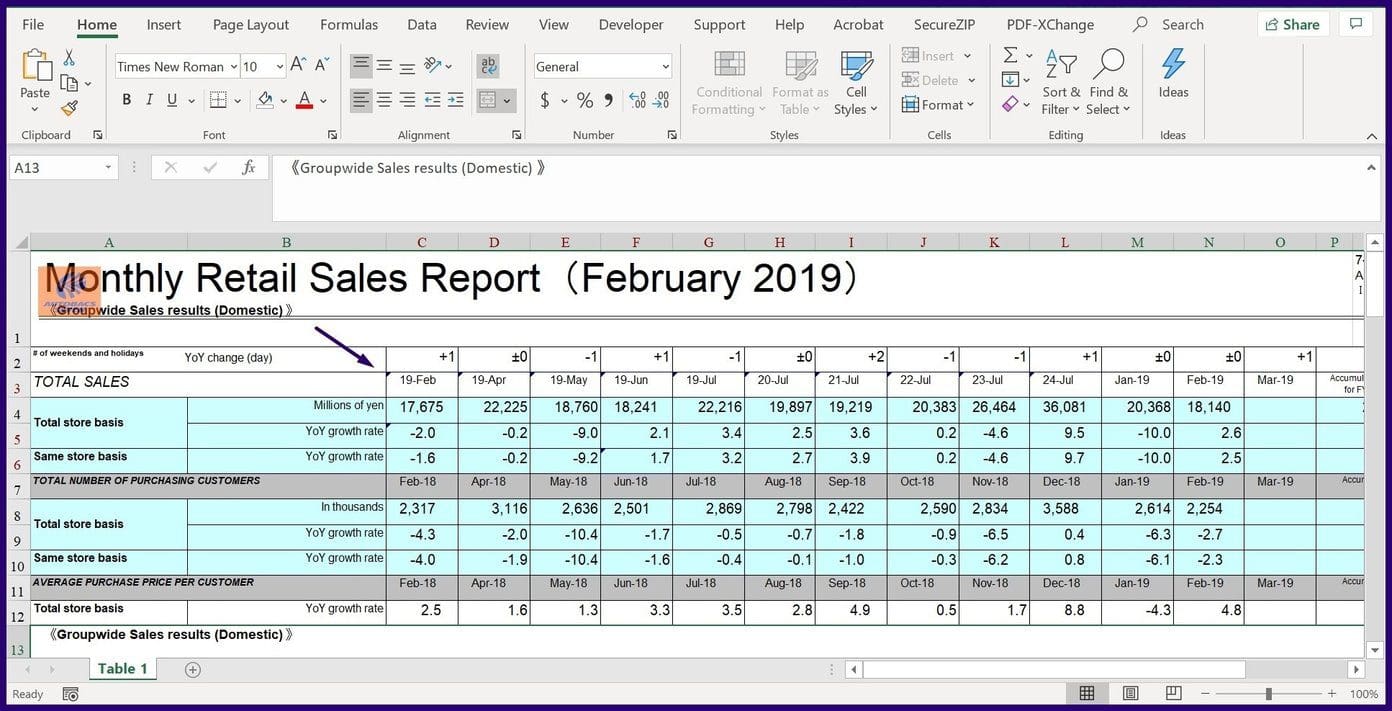The height and width of the screenshot is (711, 1392).
Task: Toggle Top Align button
Action: click(x=361, y=66)
